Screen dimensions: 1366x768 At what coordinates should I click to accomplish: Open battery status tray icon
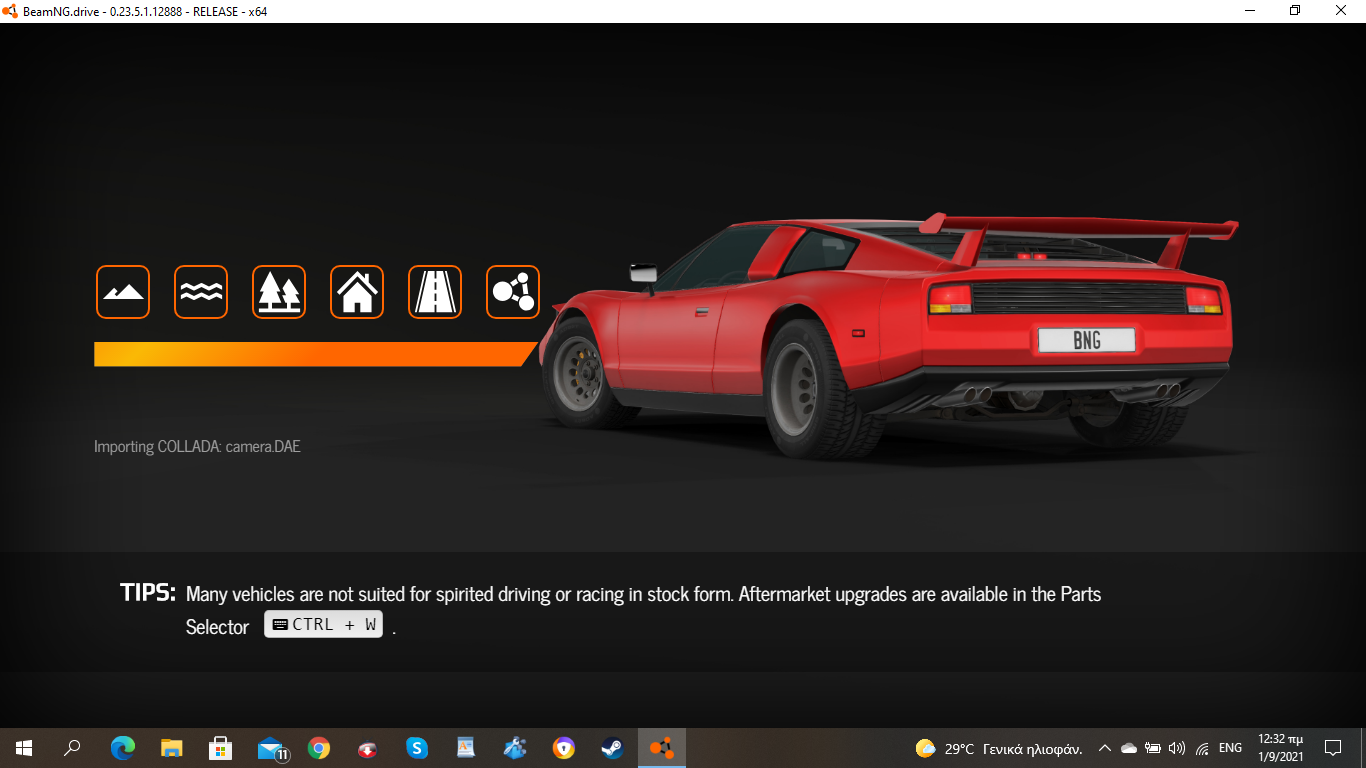pyautogui.click(x=1153, y=748)
